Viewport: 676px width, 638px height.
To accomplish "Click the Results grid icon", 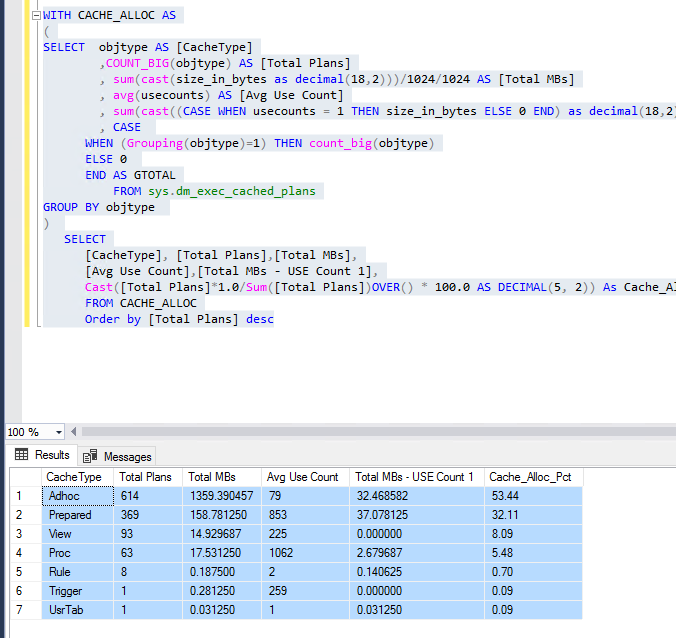I will pyautogui.click(x=21, y=454).
